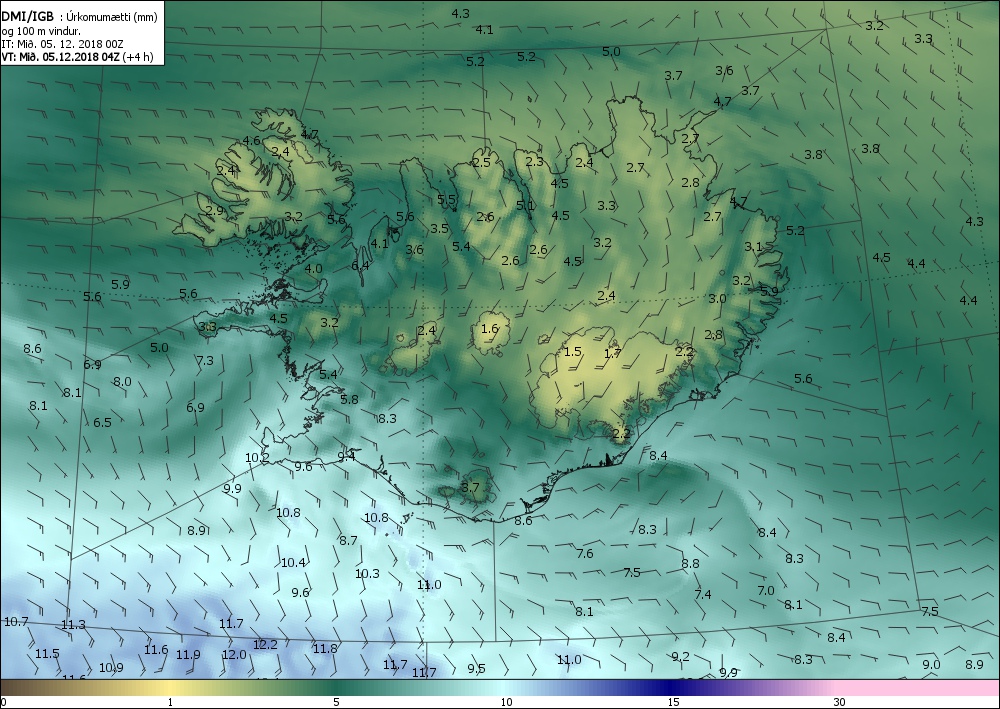Click the map value "10.9"
Image resolution: width=1000 pixels, height=709 pixels.
[x=111, y=668]
